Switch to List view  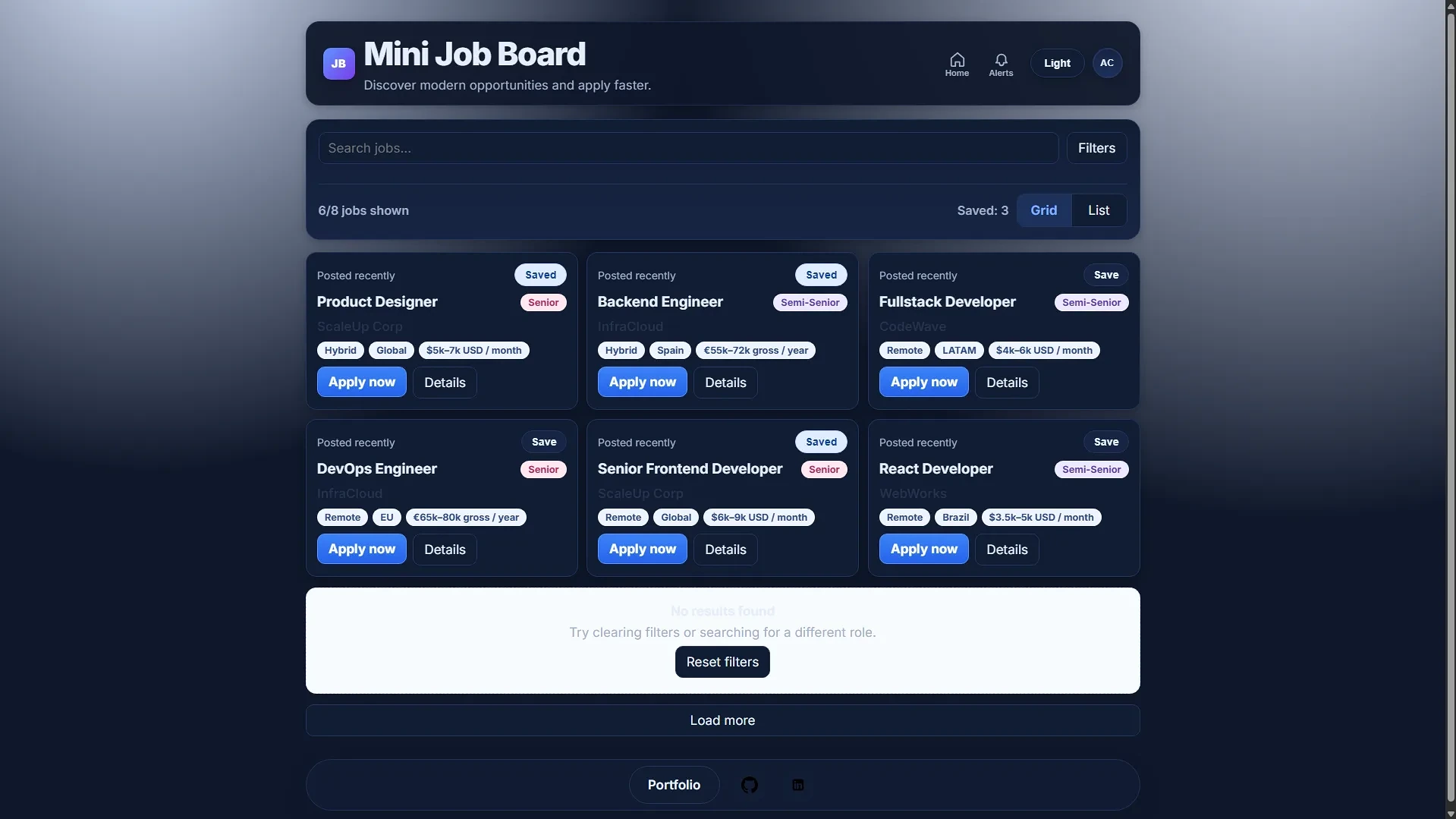[1099, 210]
